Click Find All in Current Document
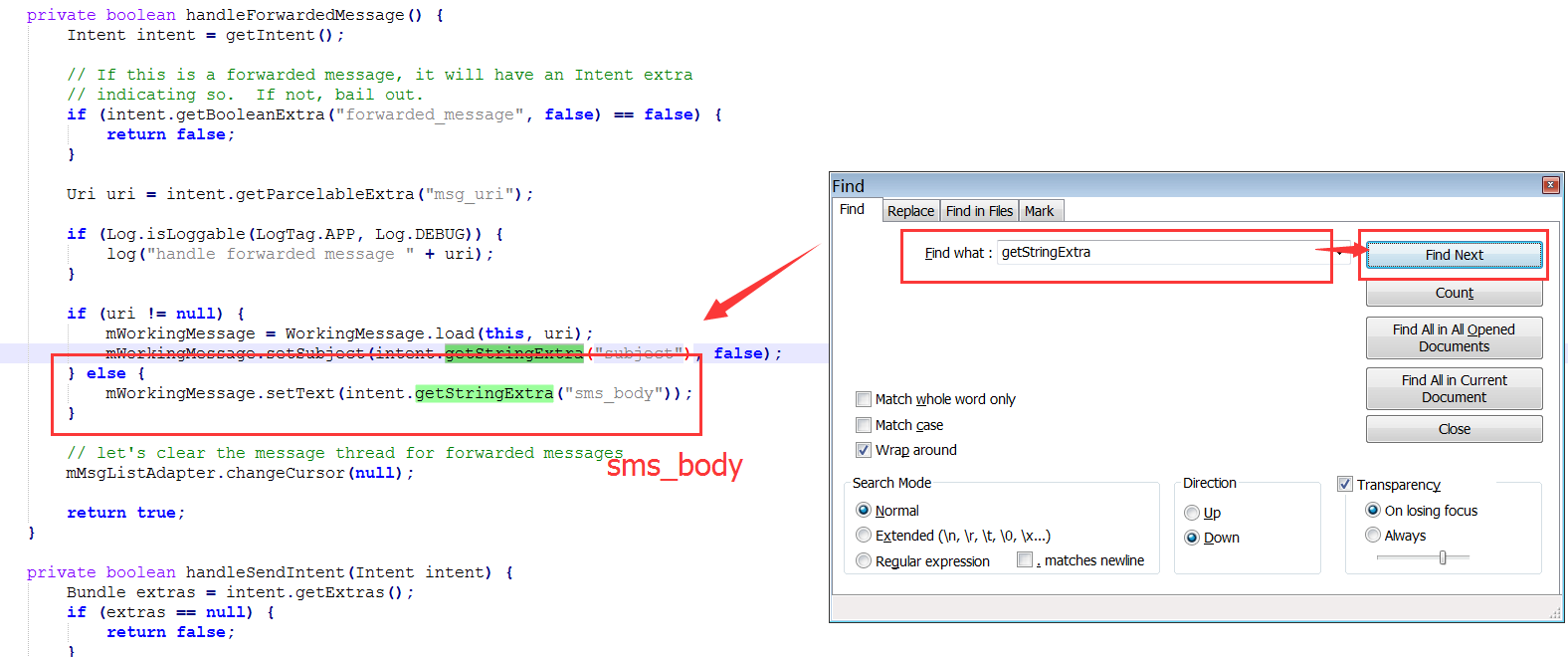 click(1454, 388)
